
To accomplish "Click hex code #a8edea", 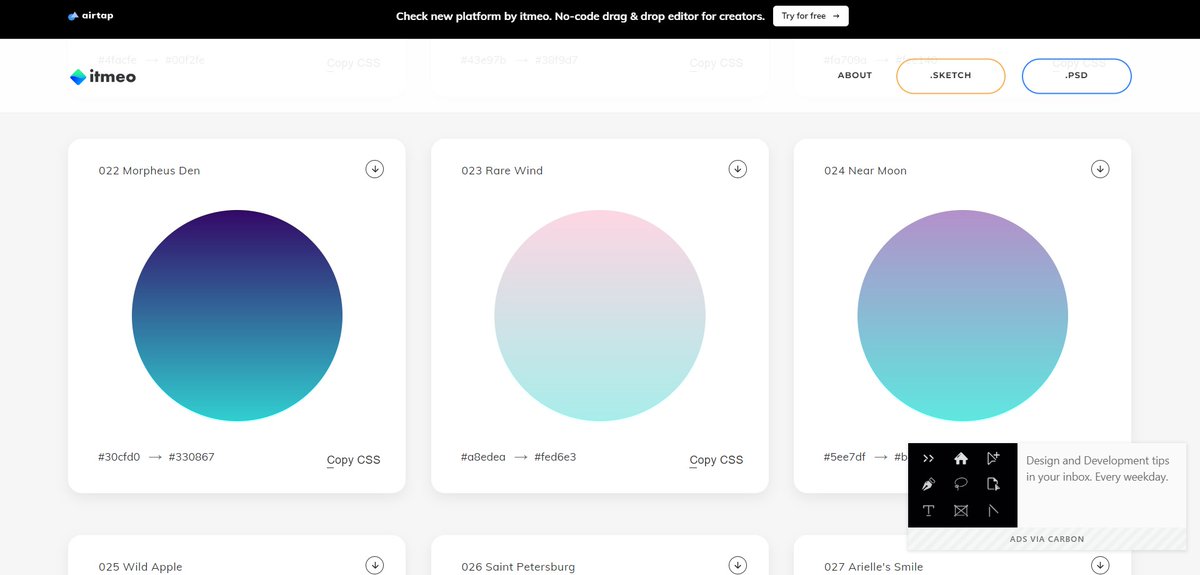I will 482,457.
